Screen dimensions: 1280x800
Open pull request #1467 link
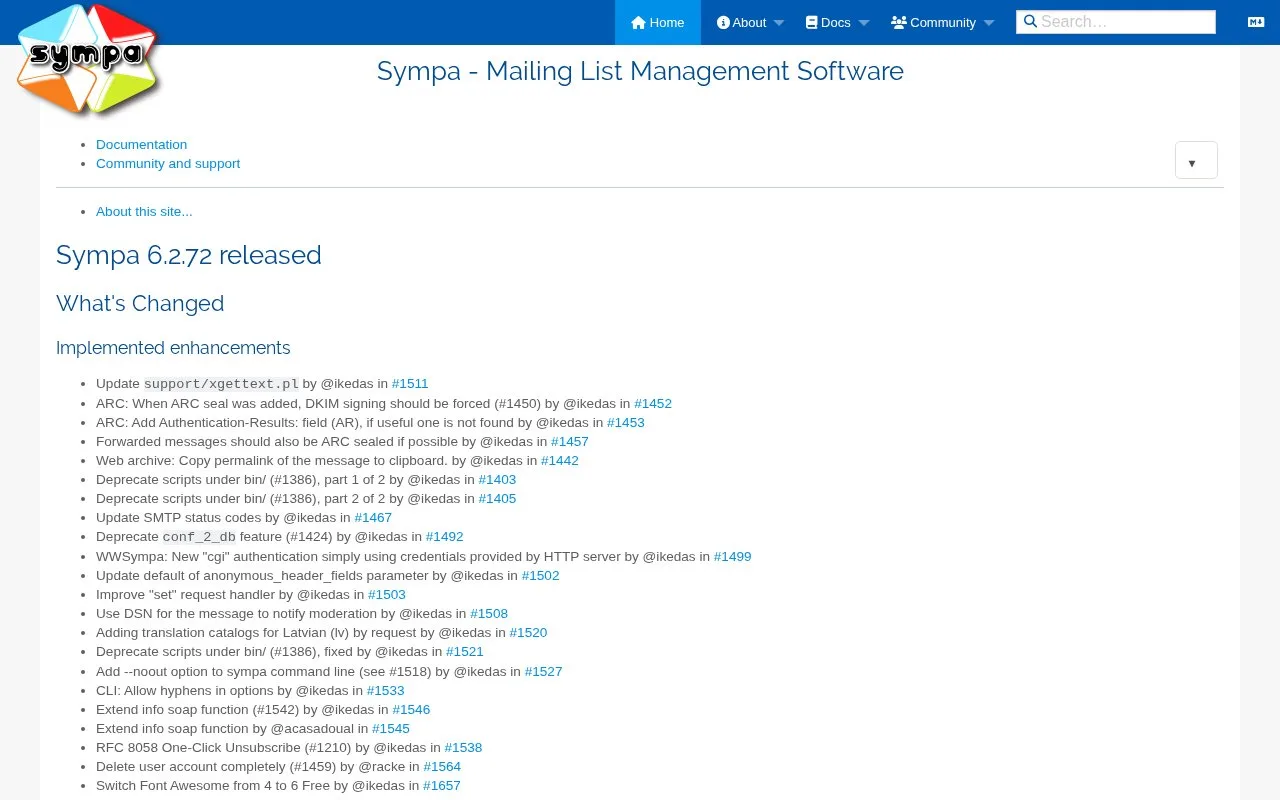[373, 518]
